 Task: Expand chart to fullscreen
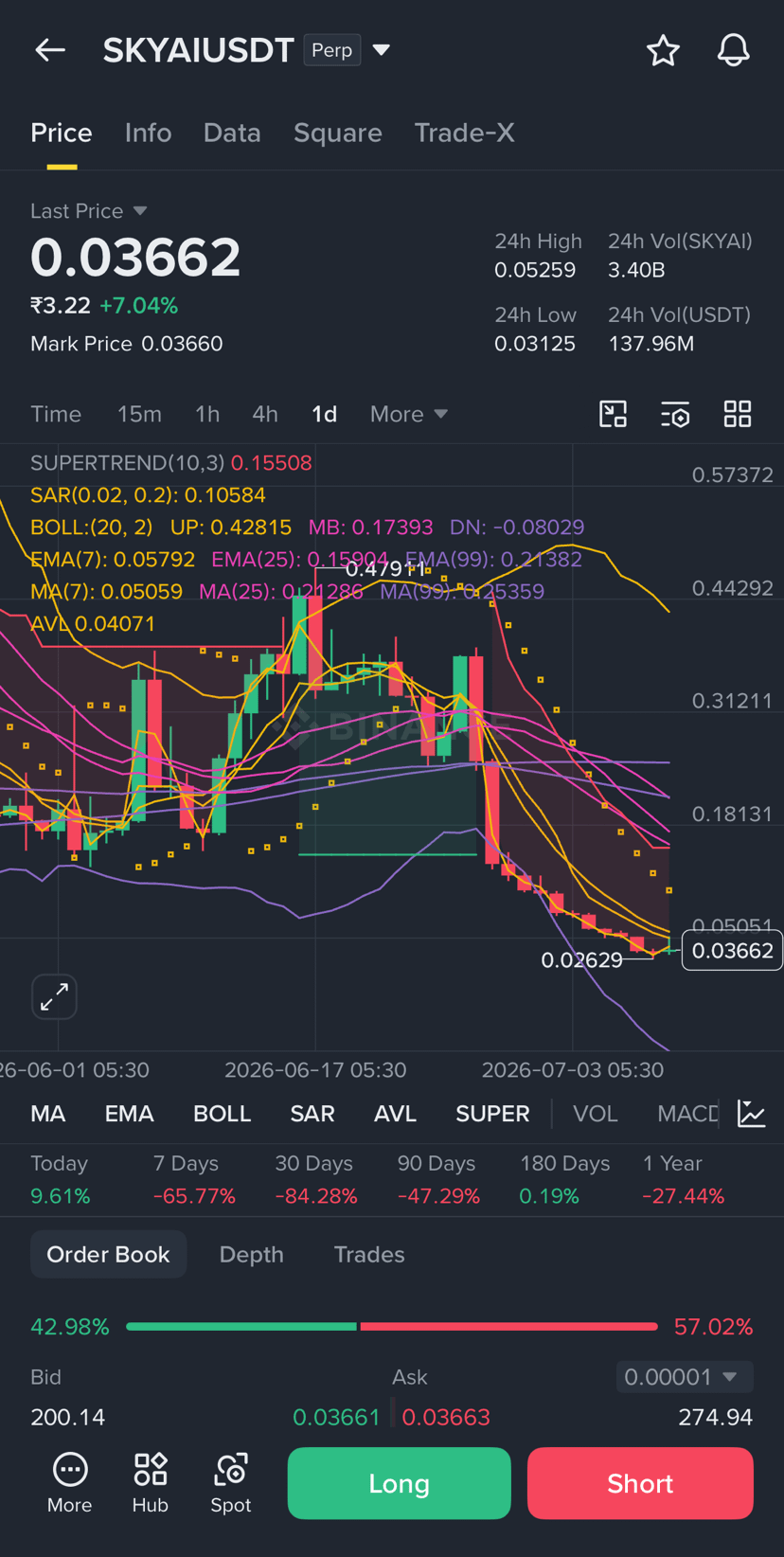pyautogui.click(x=54, y=996)
